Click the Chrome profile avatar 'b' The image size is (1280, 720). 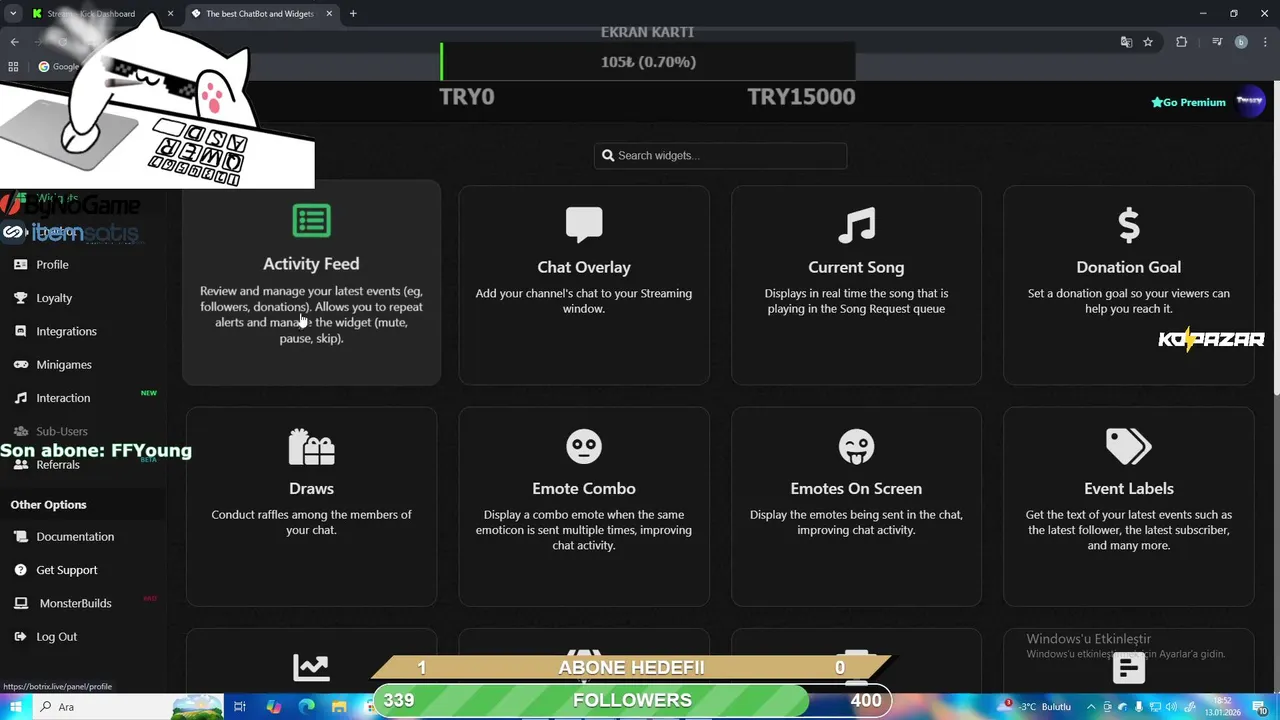pos(1241,42)
